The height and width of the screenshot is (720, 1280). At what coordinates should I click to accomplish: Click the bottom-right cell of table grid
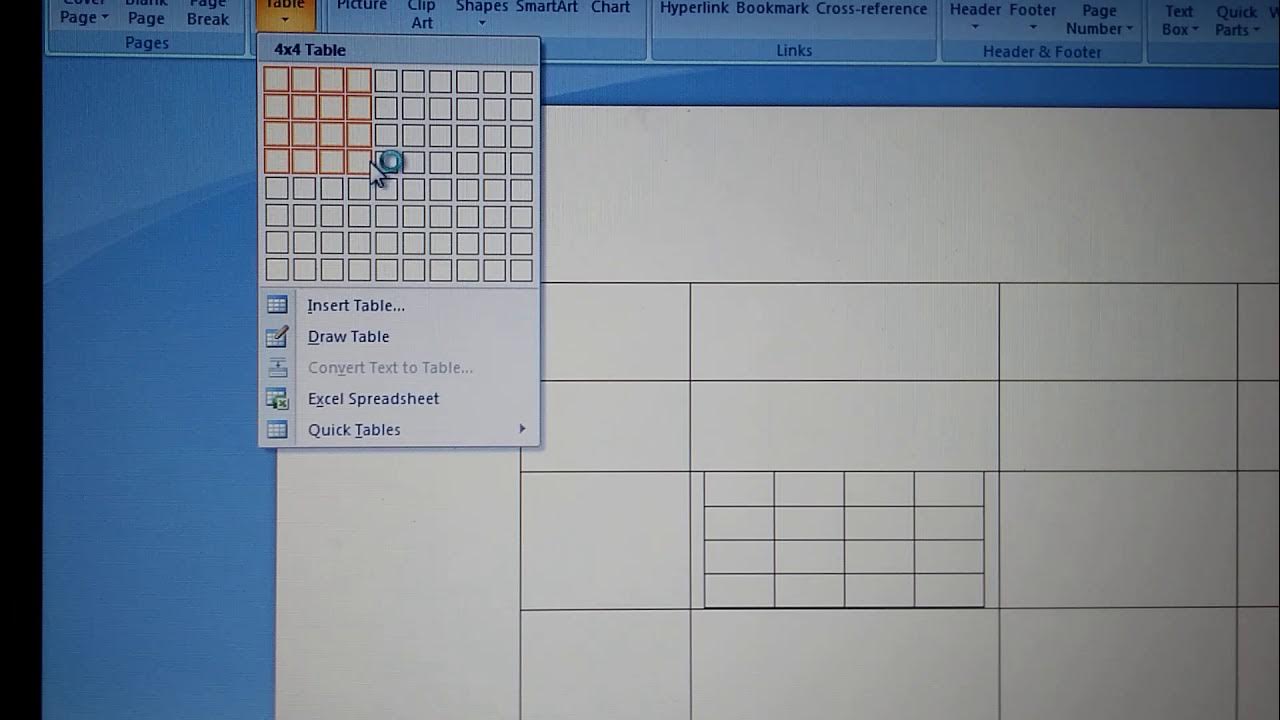point(521,269)
